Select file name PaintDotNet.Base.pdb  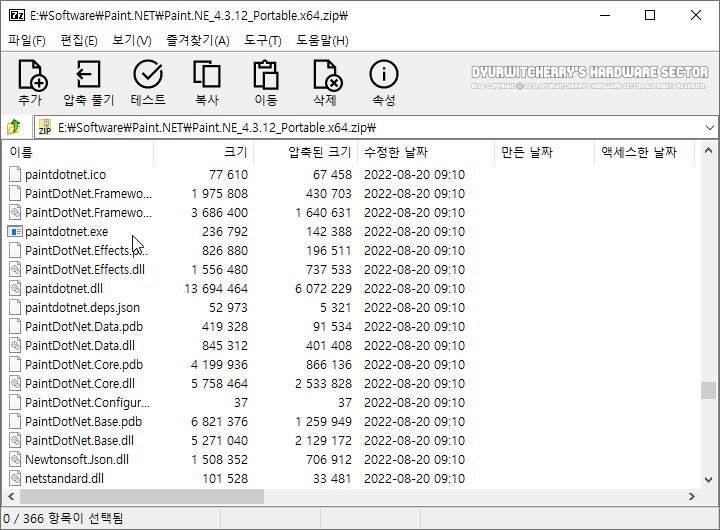click(84, 422)
